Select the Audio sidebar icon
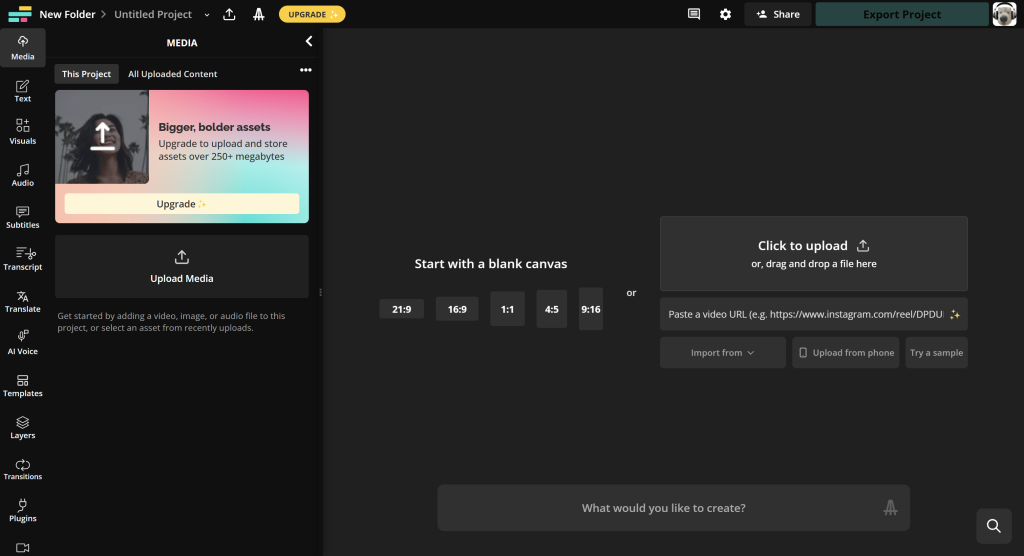Screen dimensions: 1024x556 click(x=22, y=174)
